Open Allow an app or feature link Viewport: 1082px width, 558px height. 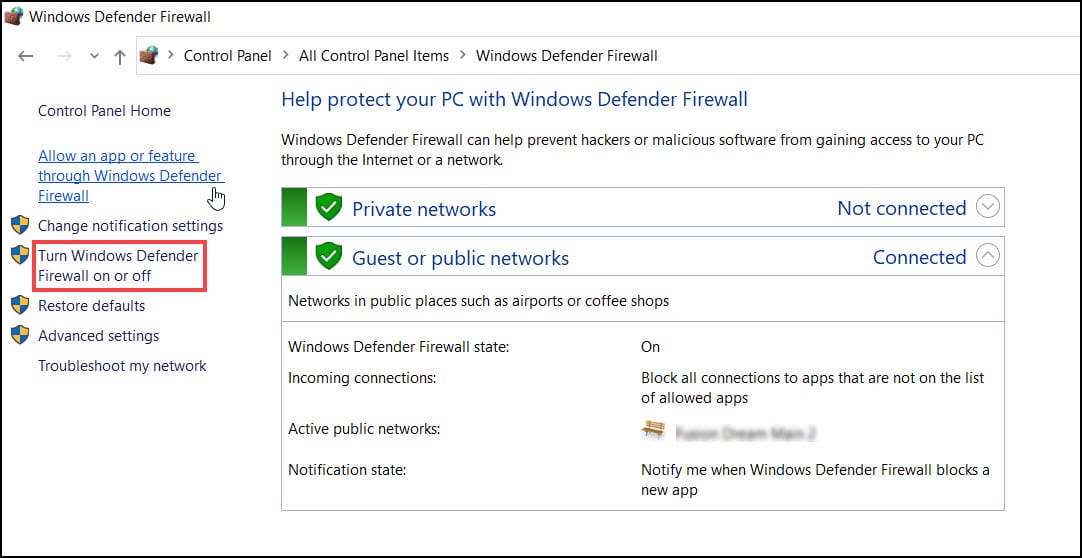tap(131, 176)
